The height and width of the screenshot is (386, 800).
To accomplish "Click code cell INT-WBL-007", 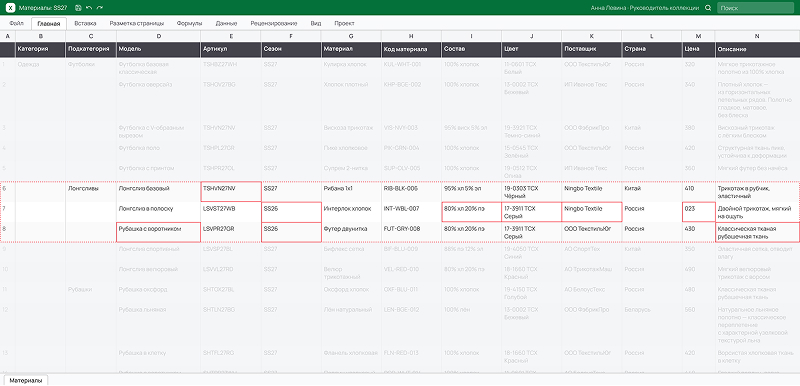I will 411,212.
